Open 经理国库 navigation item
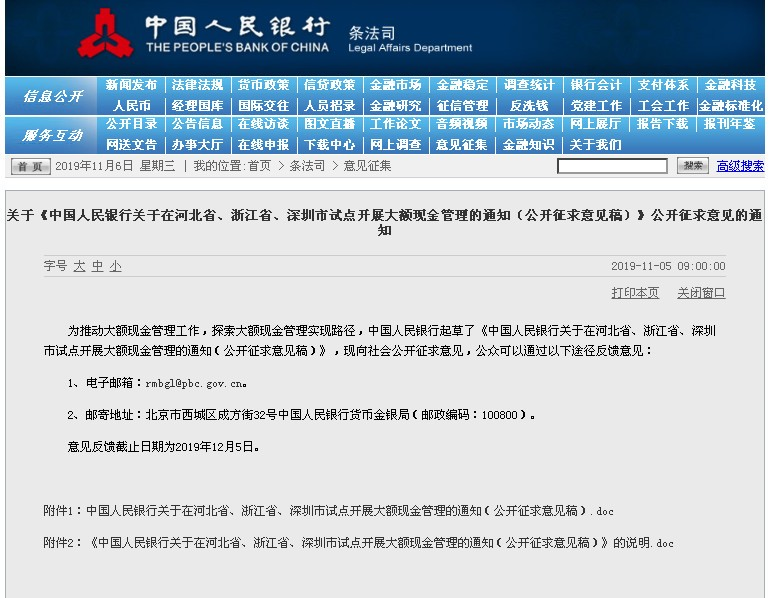The image size is (771, 598). coord(198,106)
